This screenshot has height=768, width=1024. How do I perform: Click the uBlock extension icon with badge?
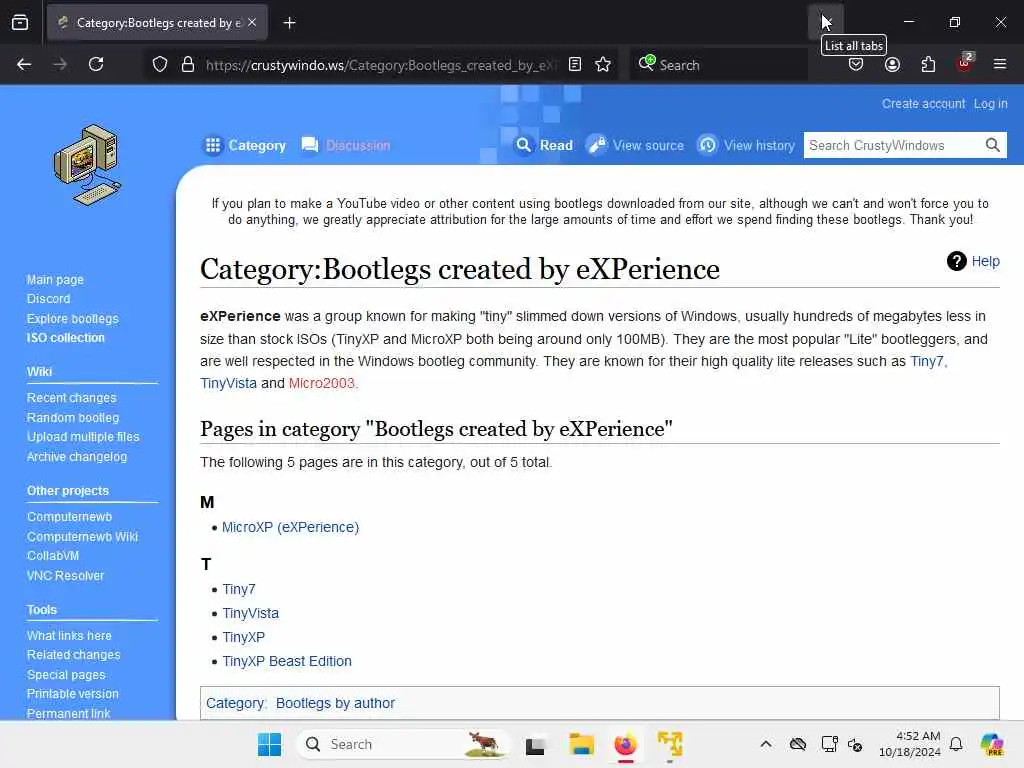click(964, 63)
